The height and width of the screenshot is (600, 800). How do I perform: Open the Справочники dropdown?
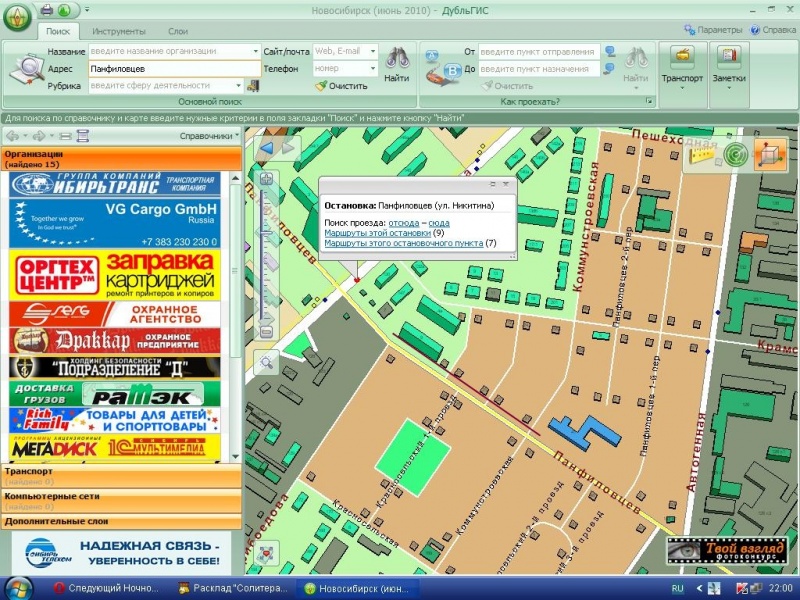tap(209, 136)
